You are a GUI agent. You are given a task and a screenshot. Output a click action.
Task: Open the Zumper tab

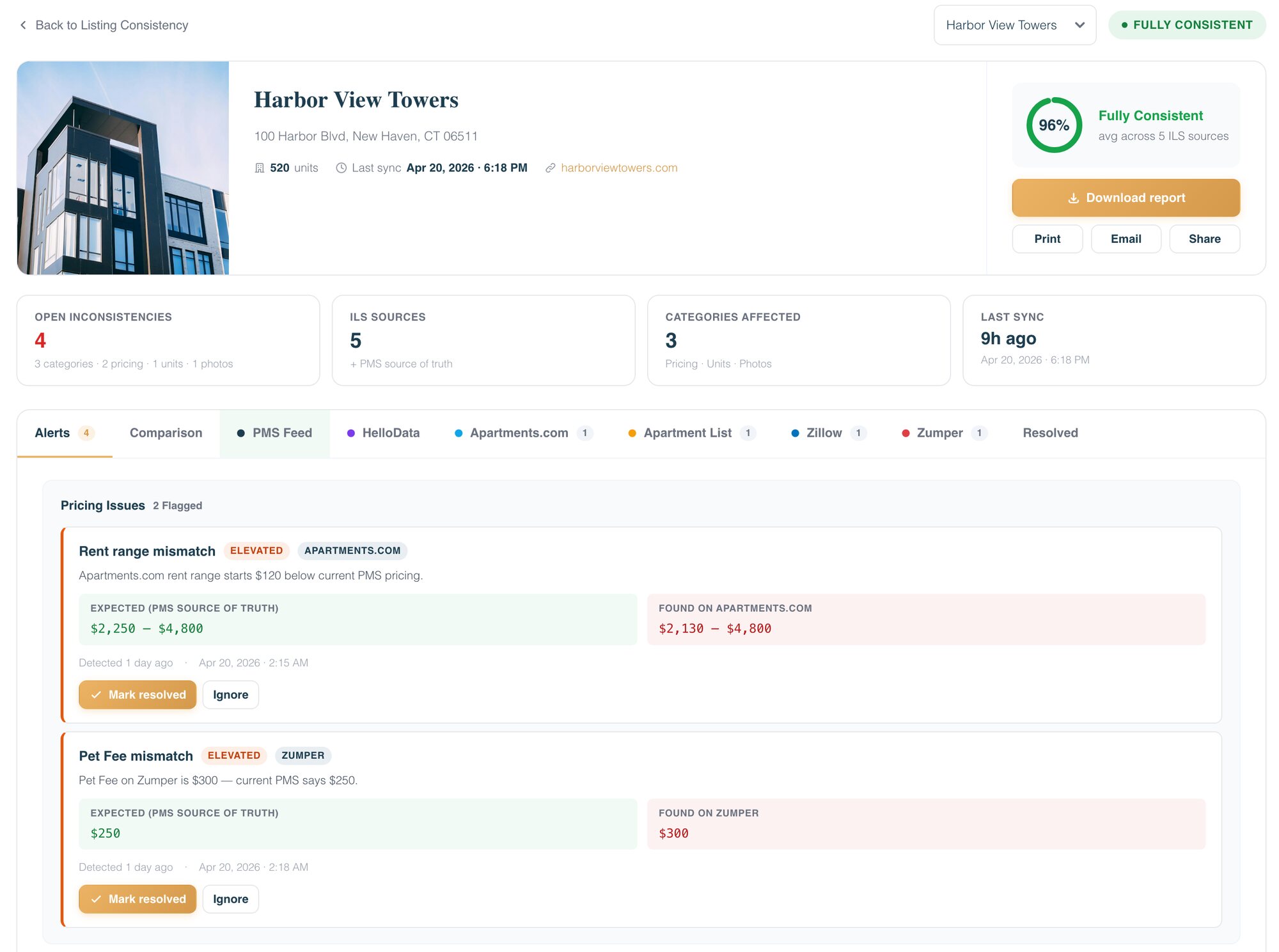[x=945, y=433]
